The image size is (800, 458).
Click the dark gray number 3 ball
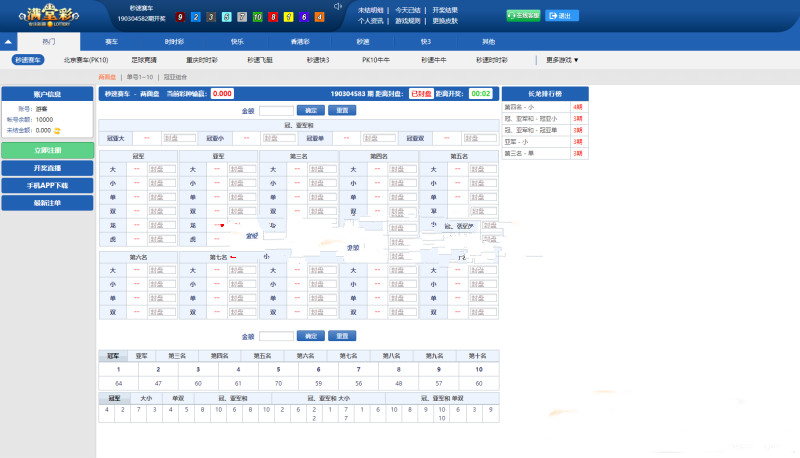pos(211,17)
